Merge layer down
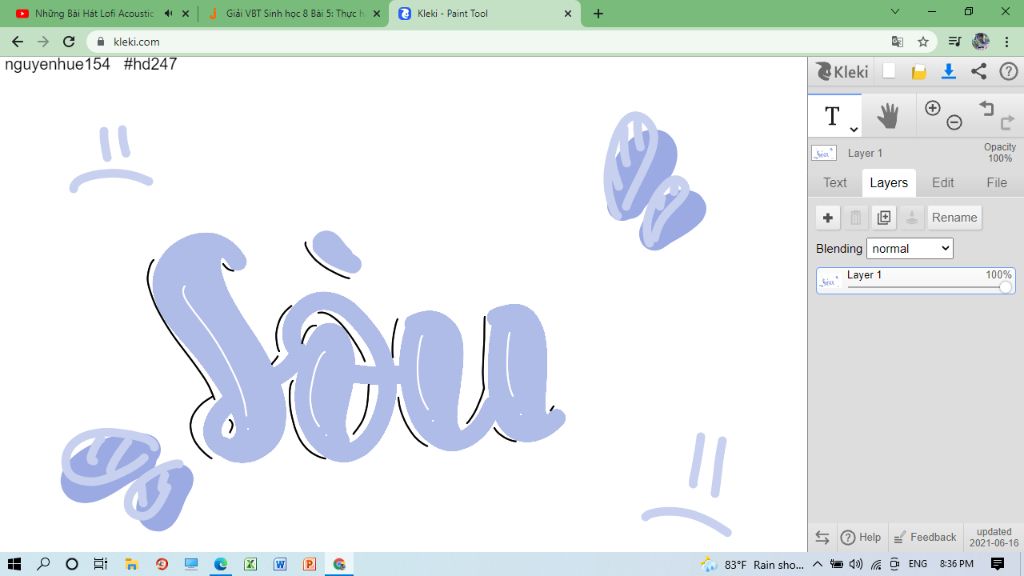 pyautogui.click(x=912, y=217)
